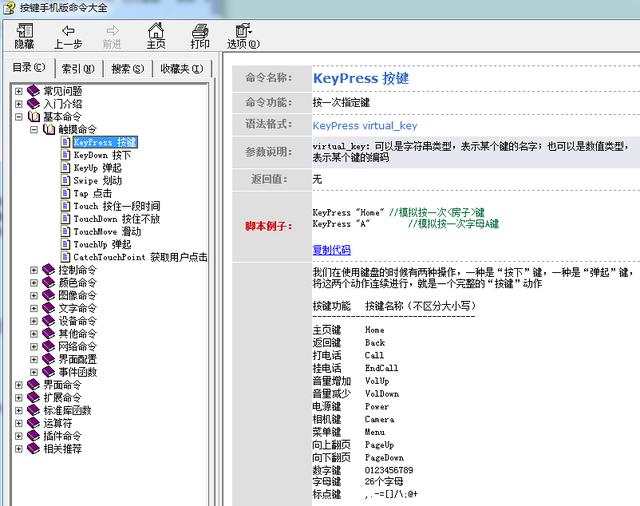Click the help file icon in the title bar
The image size is (640, 506).
(x=9, y=7)
